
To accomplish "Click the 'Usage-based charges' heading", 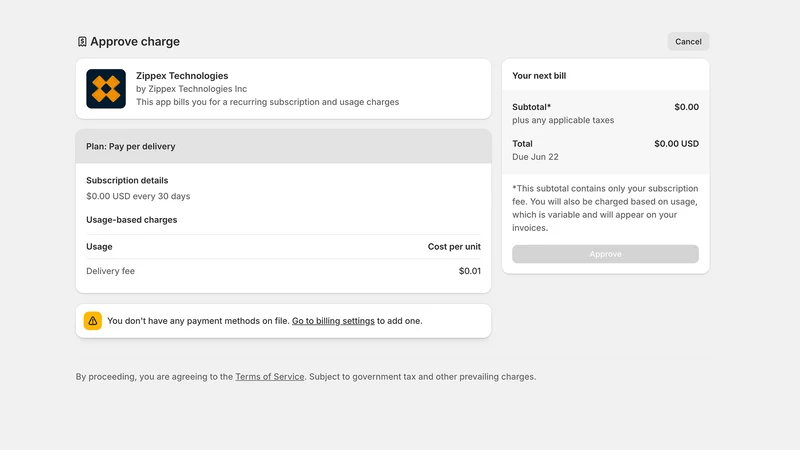I will coord(132,220).
